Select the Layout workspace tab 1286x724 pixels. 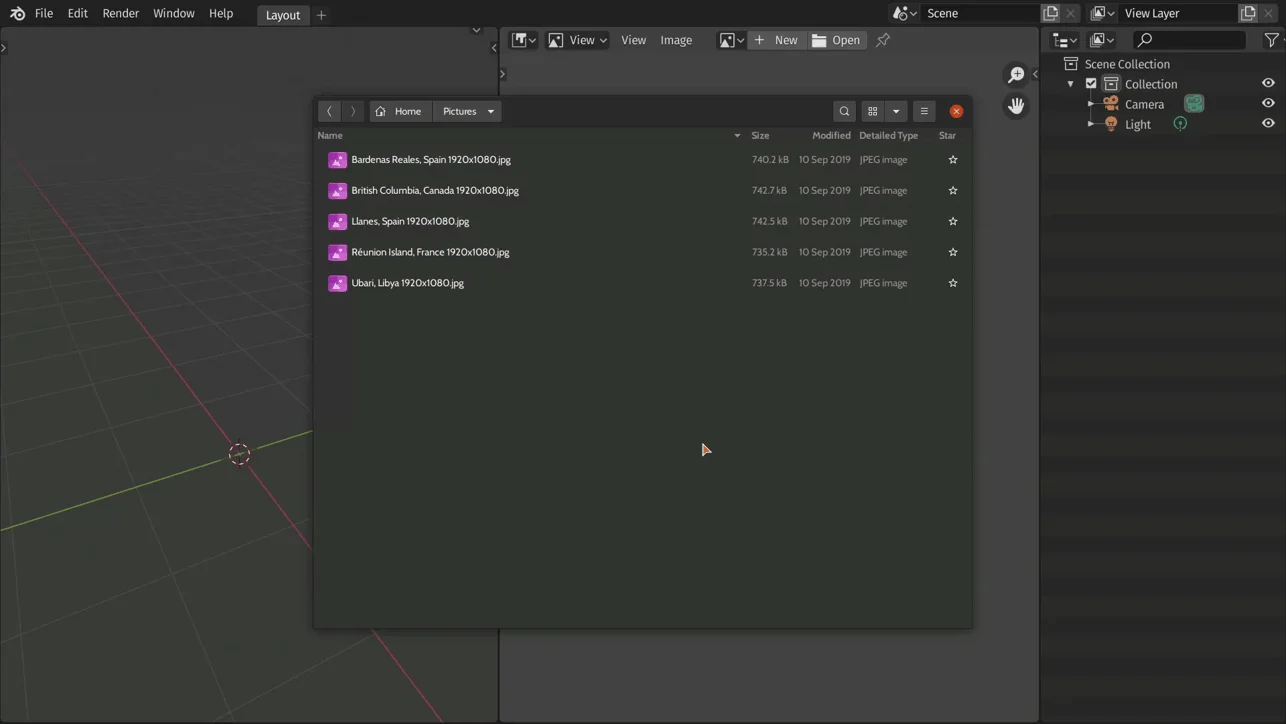pos(283,15)
